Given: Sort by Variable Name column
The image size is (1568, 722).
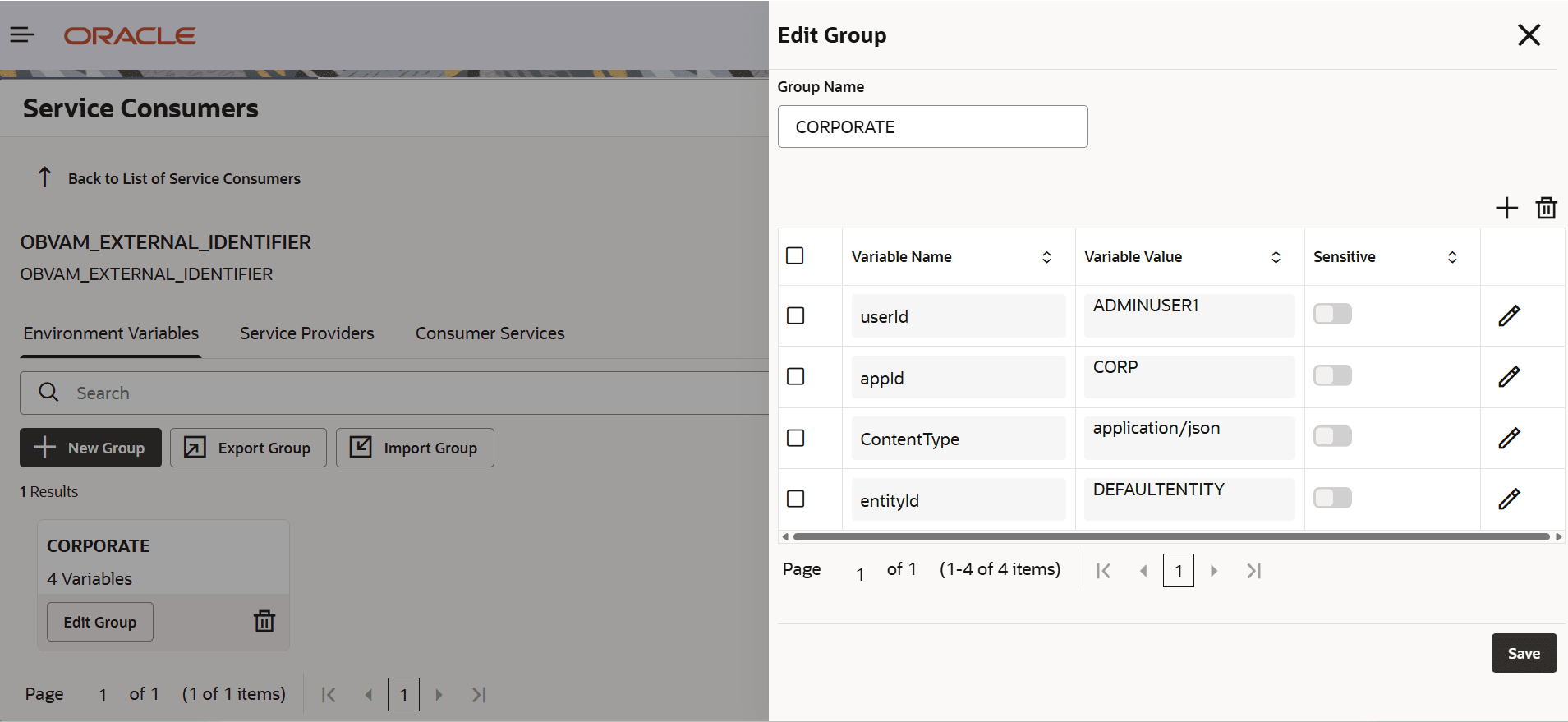Looking at the screenshot, I should tap(1046, 257).
